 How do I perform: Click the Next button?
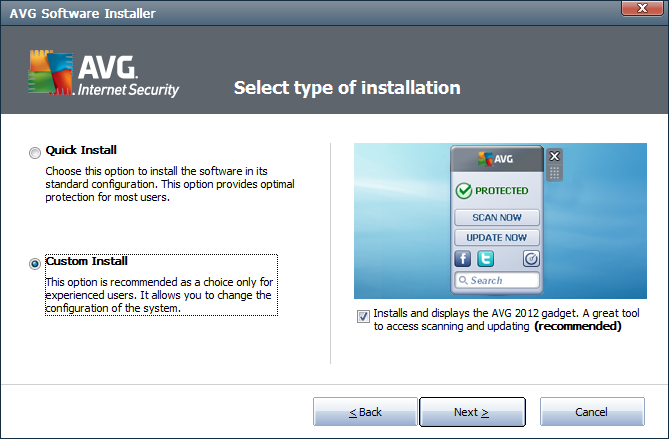(472, 412)
